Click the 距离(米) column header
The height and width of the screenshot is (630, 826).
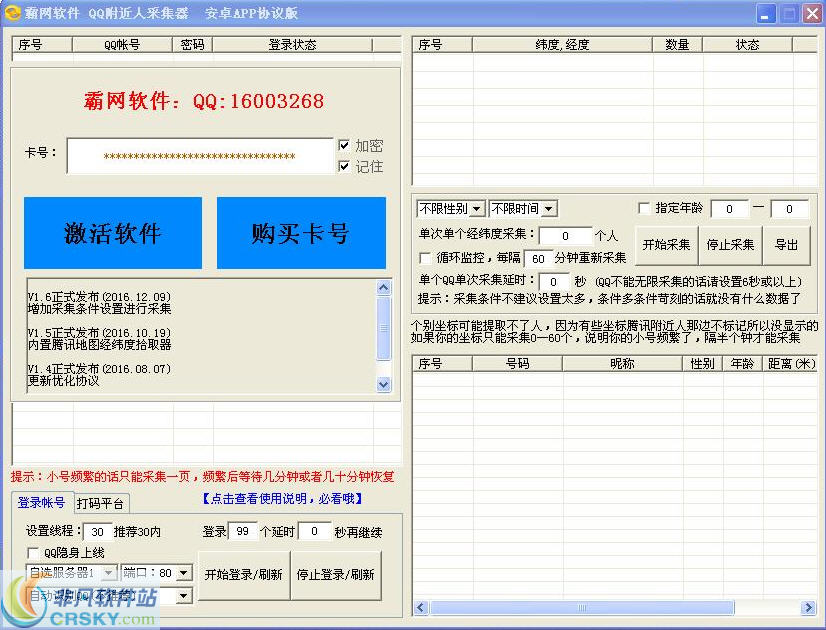[791, 363]
